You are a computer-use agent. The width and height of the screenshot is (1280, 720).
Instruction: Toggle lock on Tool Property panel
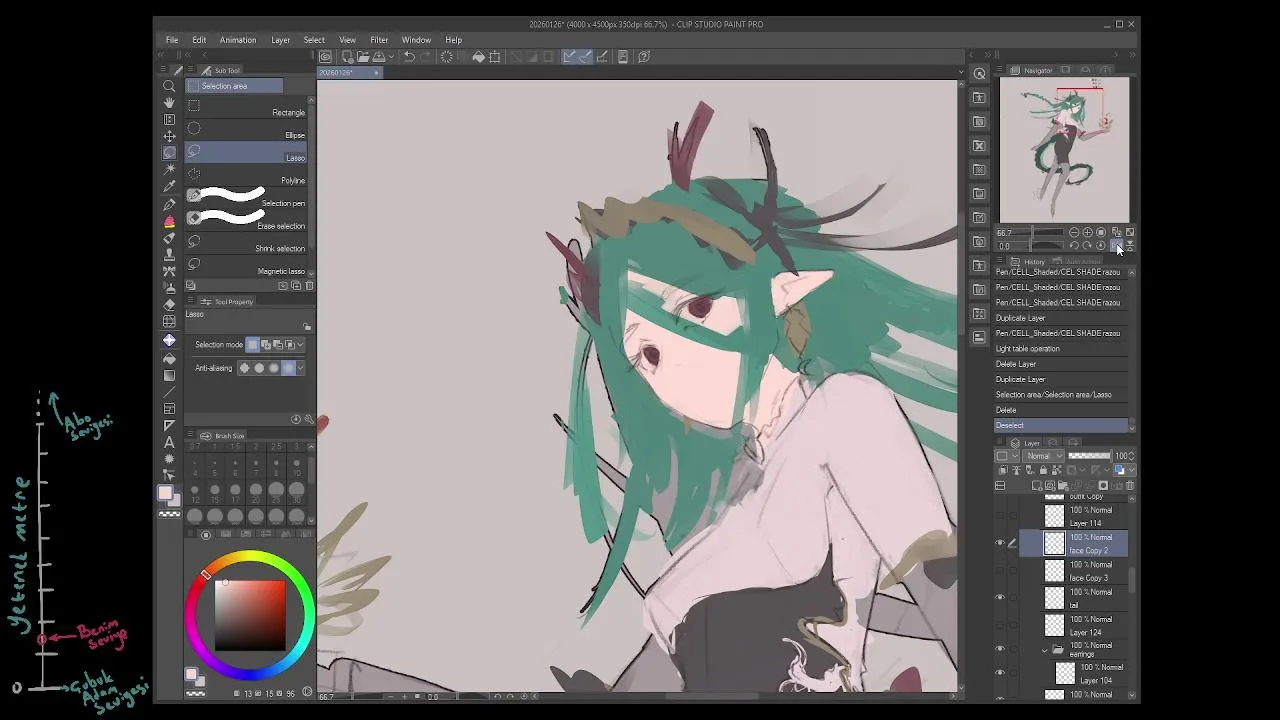307,327
